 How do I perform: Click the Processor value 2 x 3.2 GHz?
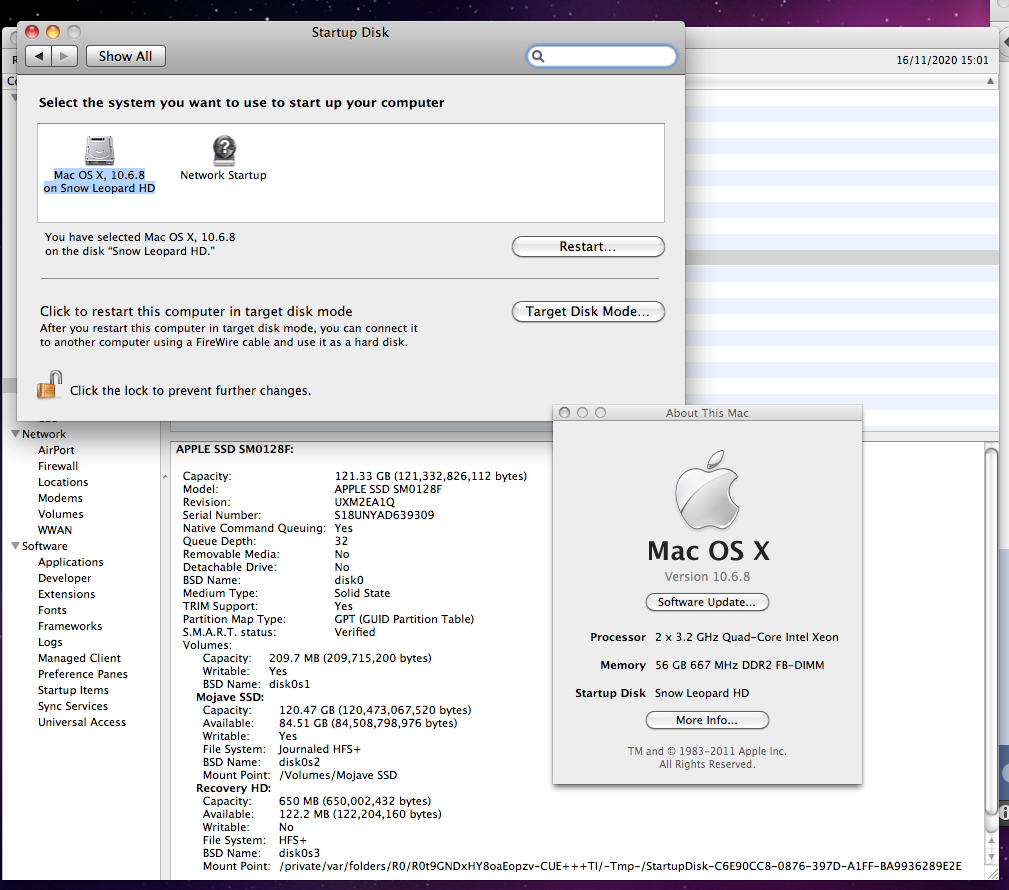tap(746, 637)
